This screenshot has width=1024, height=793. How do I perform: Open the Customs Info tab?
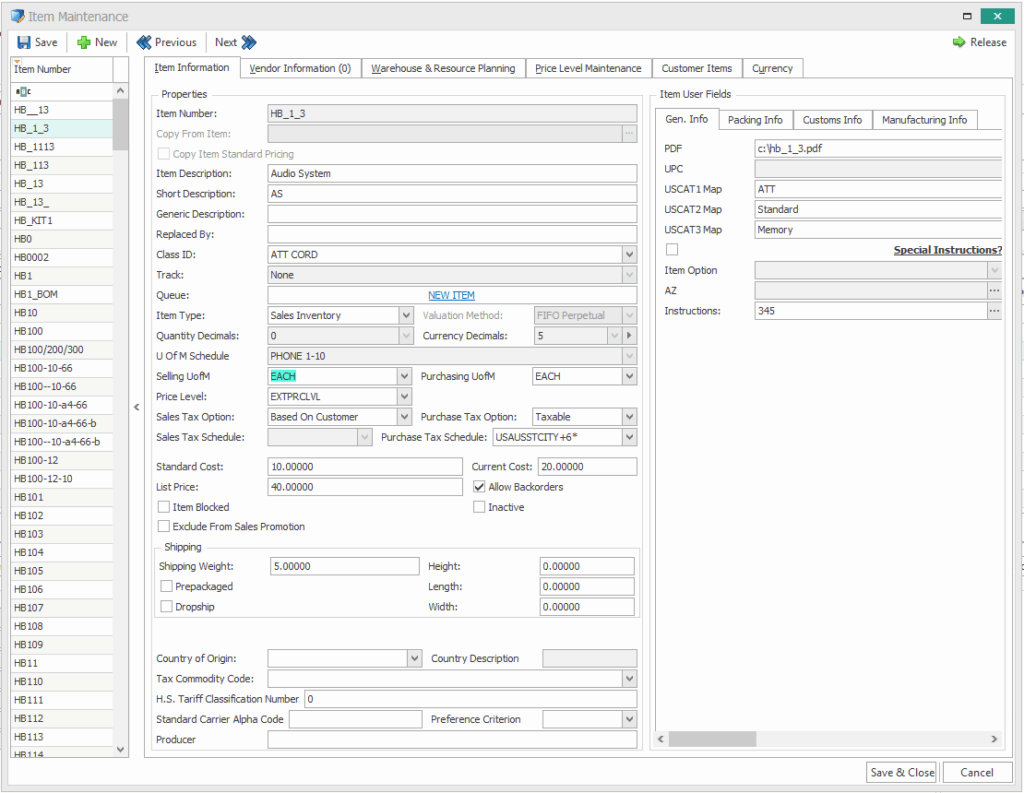pyautogui.click(x=832, y=120)
